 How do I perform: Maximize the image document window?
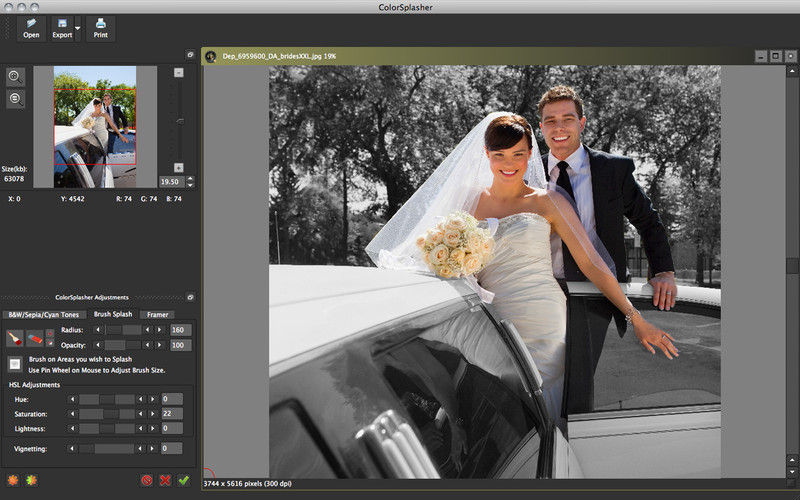[776, 56]
